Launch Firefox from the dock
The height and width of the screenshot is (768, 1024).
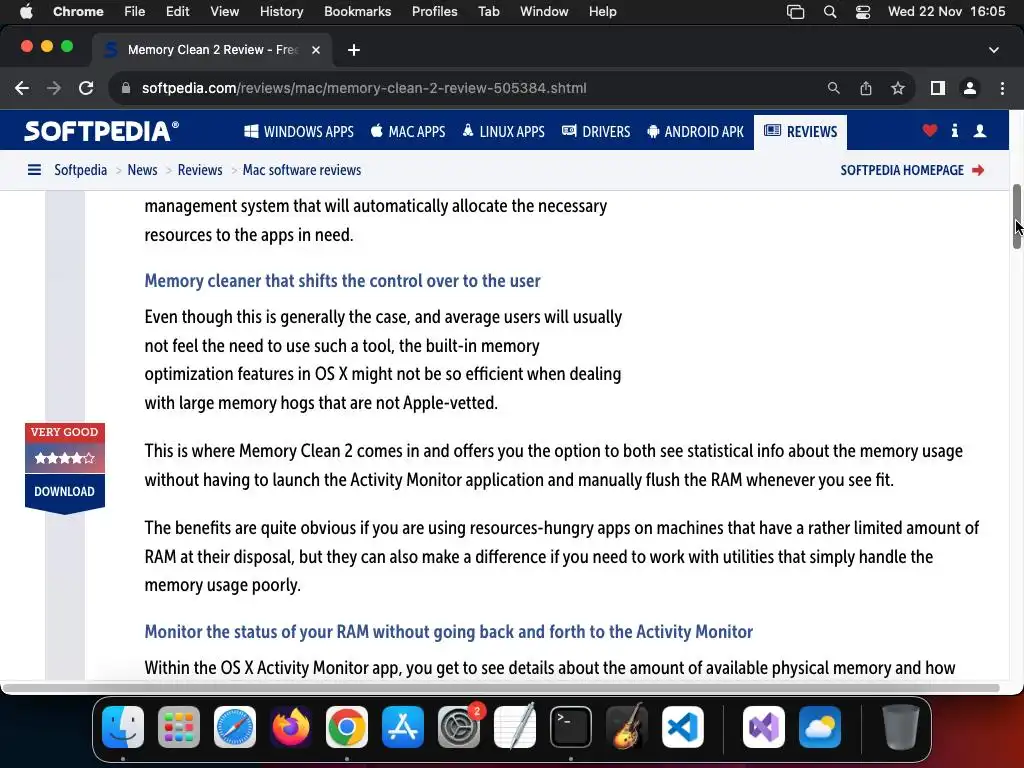click(291, 727)
